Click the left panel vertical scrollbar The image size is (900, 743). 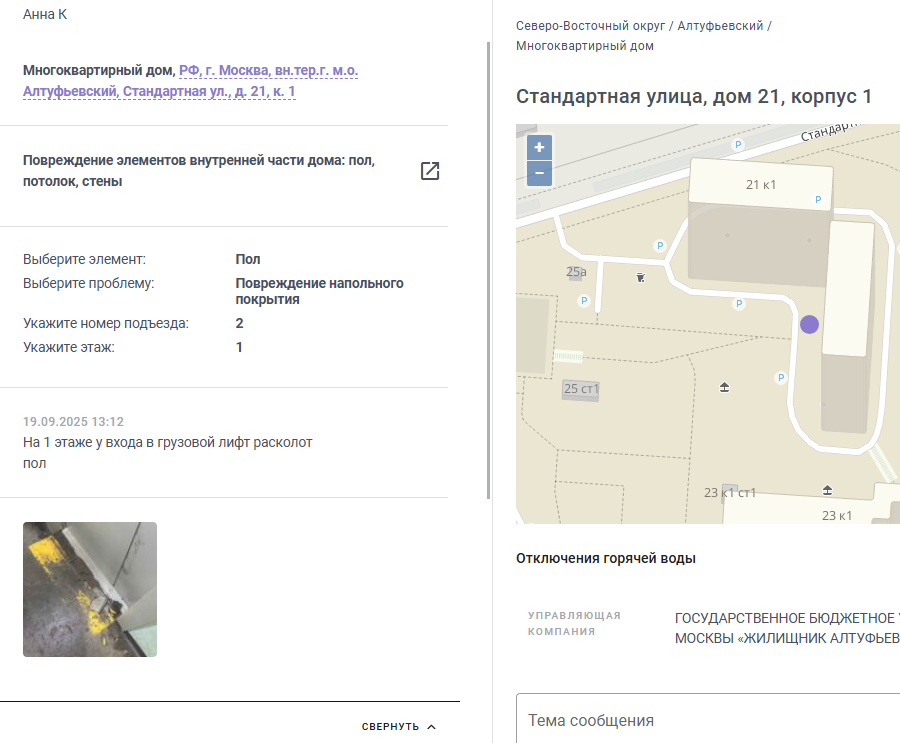pyautogui.click(x=488, y=270)
